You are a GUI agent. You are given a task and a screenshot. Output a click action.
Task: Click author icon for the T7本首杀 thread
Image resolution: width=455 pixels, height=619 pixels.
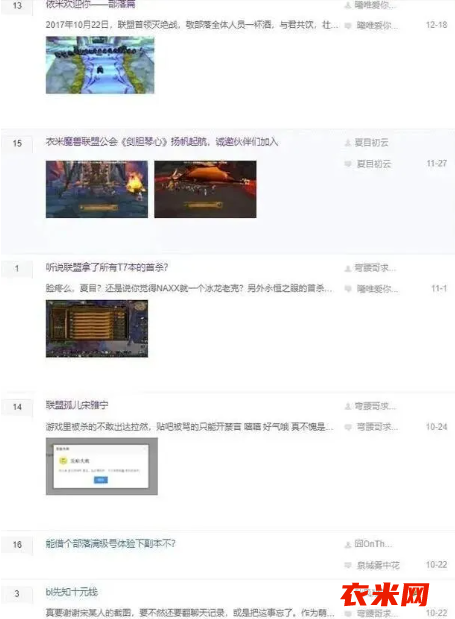(348, 268)
